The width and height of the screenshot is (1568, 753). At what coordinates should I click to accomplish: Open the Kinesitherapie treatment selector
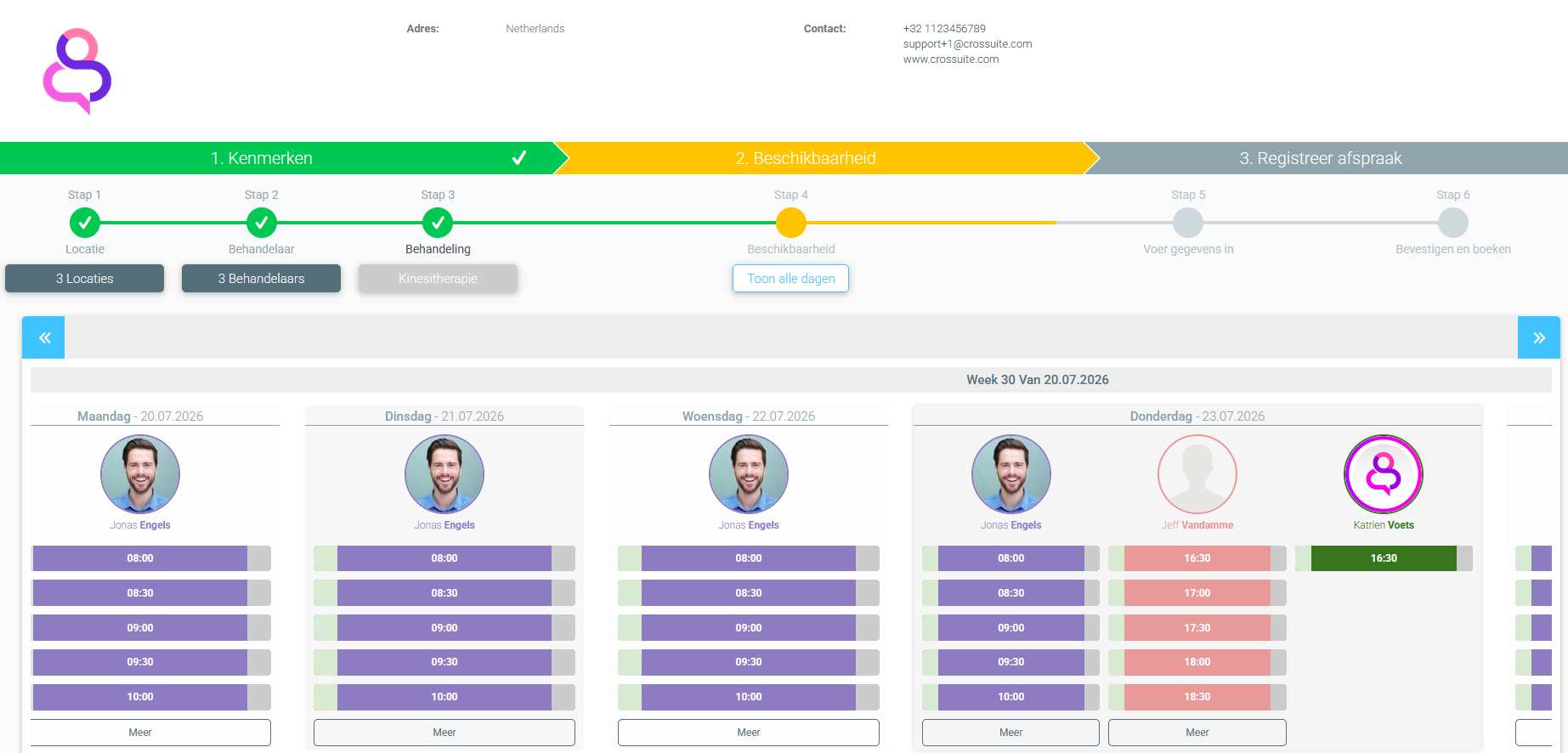point(438,279)
